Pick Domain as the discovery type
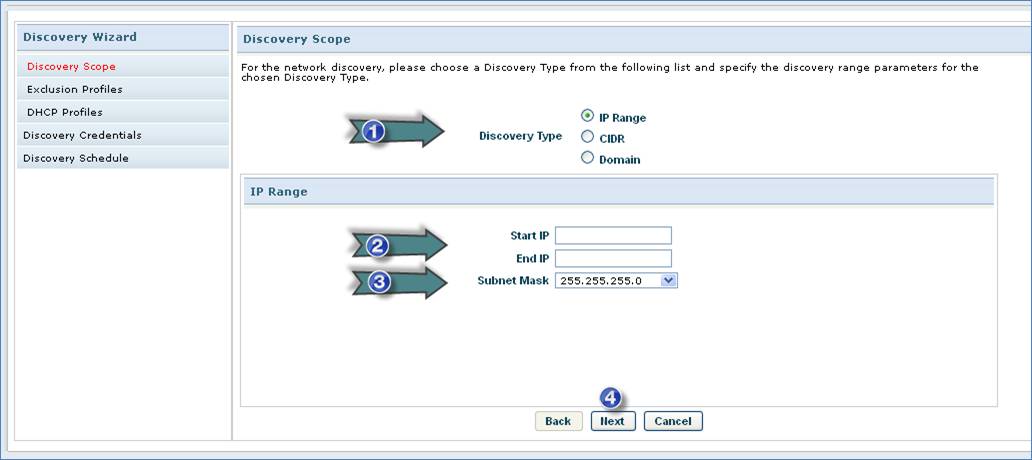Viewport: 1032px width, 460px height. [x=588, y=158]
